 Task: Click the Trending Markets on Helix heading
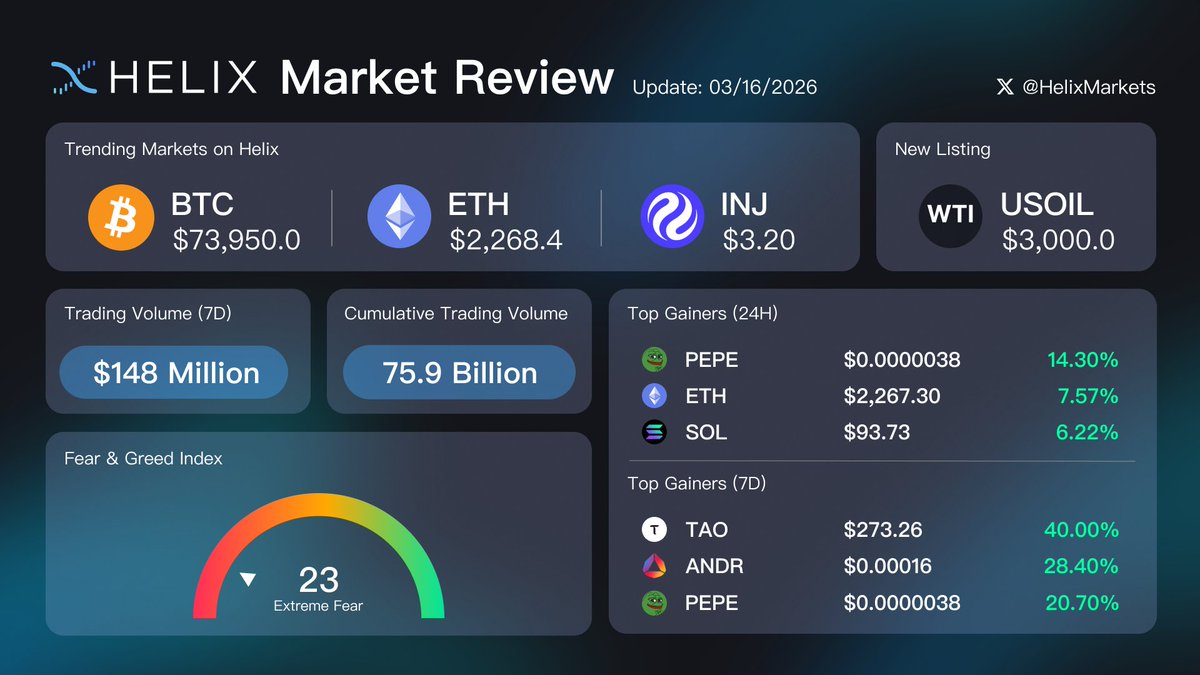click(x=171, y=149)
